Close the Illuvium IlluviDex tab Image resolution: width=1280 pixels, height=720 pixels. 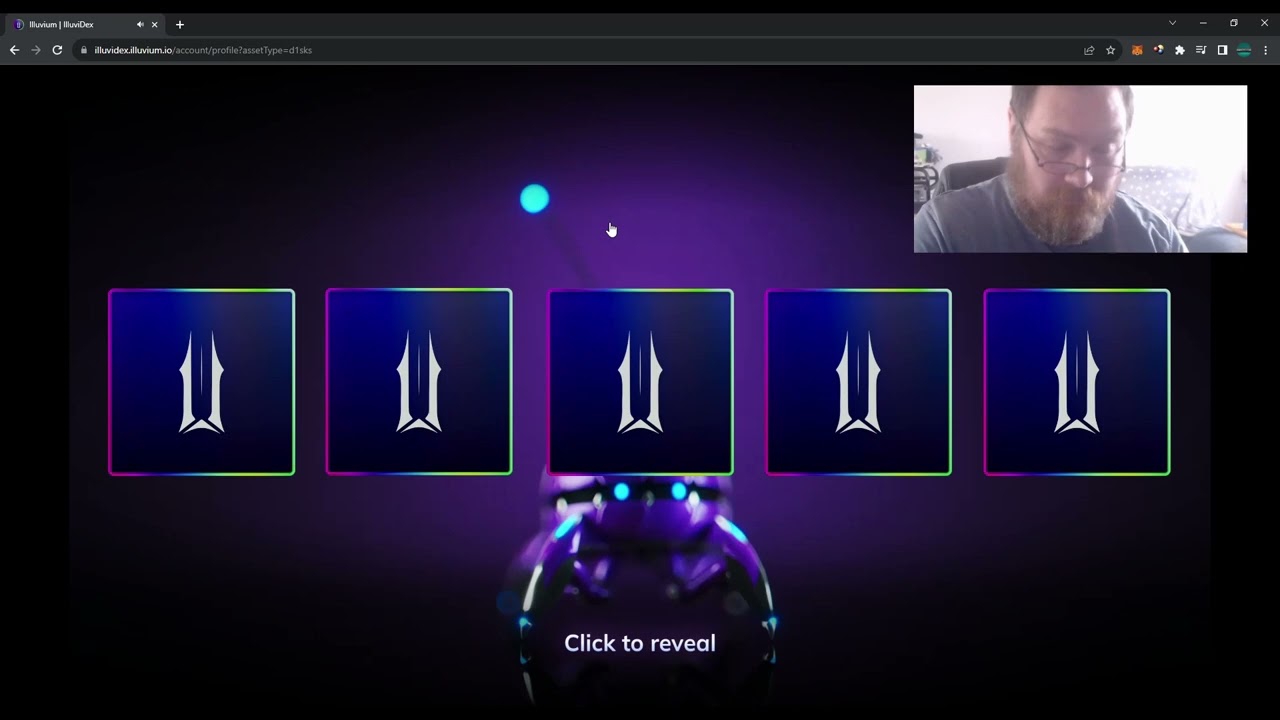(x=154, y=24)
